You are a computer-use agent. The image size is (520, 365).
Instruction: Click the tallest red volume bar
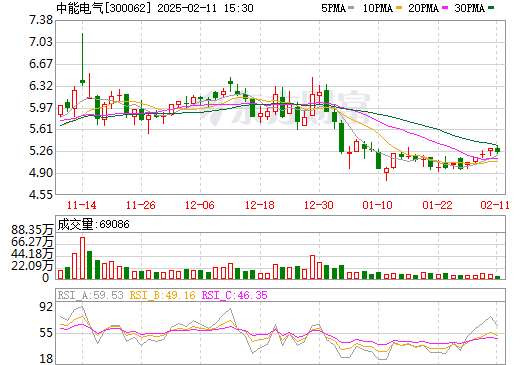[x=82, y=258]
